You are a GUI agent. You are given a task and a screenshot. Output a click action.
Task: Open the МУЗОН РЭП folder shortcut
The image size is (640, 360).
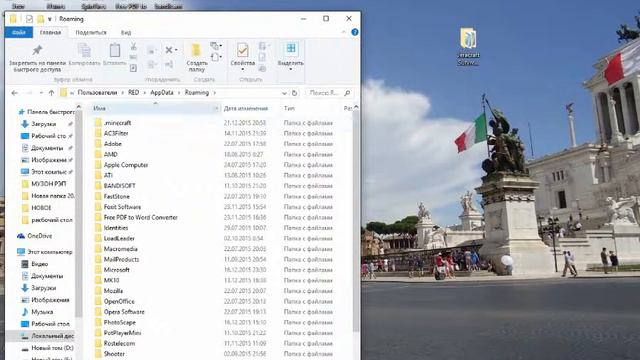[x=48, y=184]
